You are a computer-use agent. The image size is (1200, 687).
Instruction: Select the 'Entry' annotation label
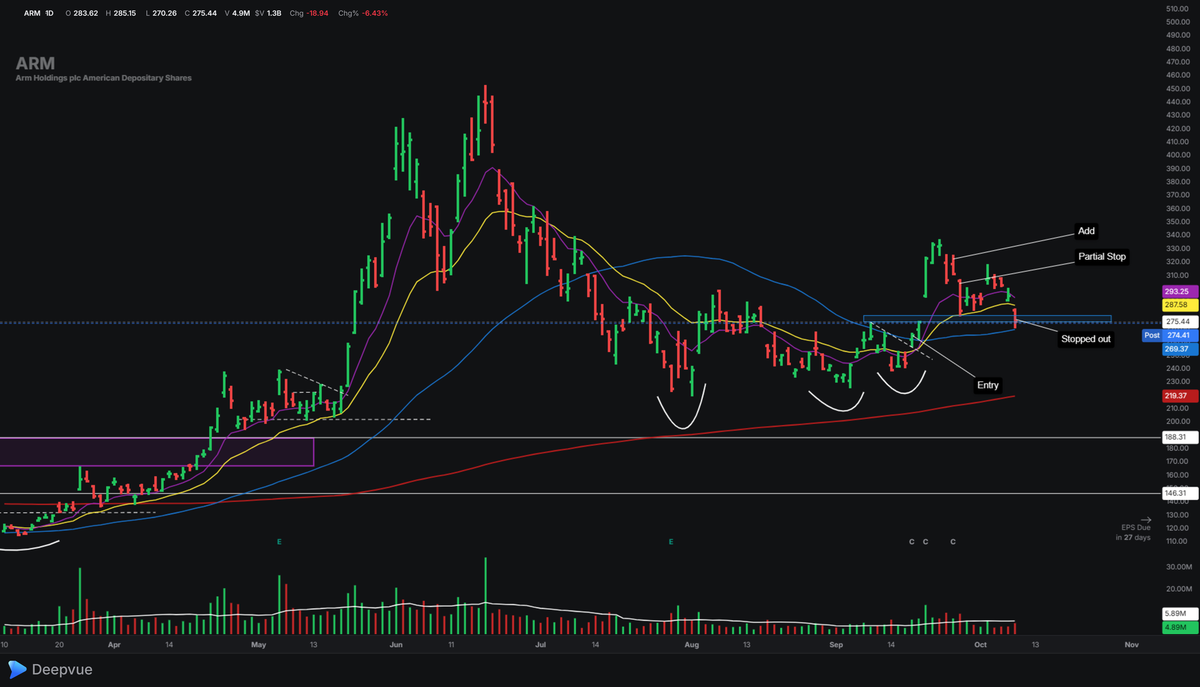(988, 385)
